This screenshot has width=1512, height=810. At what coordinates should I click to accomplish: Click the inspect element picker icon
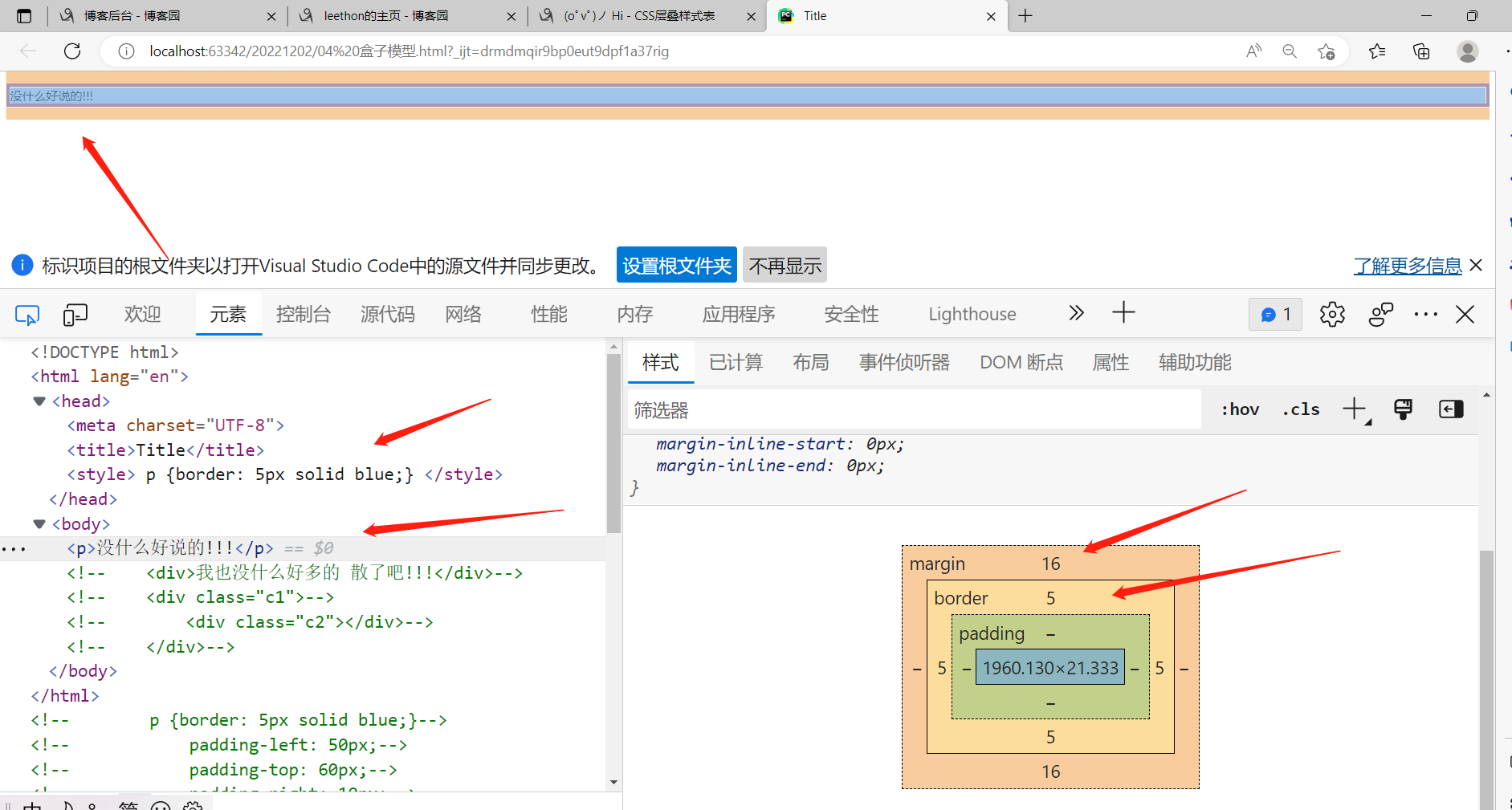pyautogui.click(x=27, y=315)
